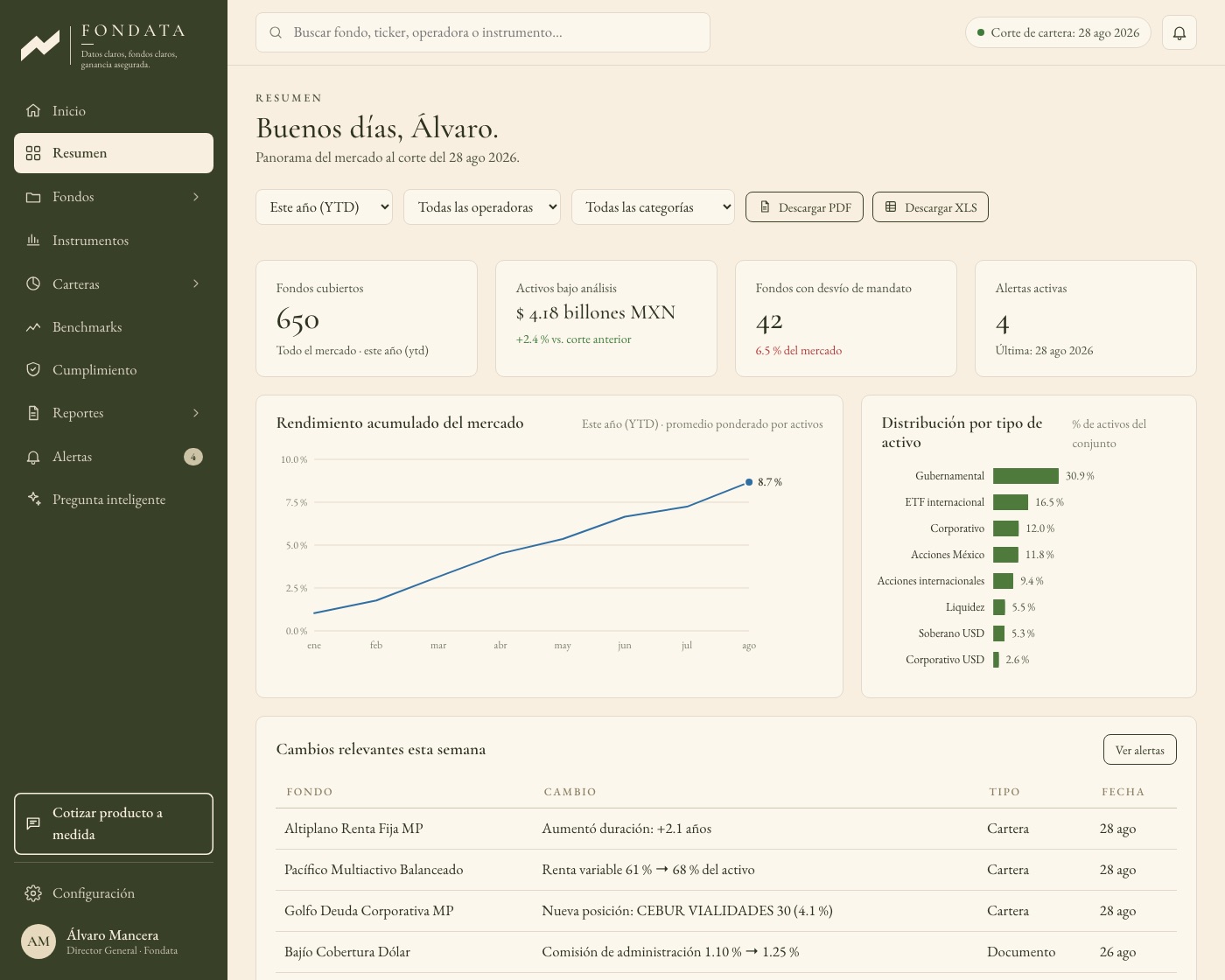Click the Instrumentos bar chart icon

[33, 240]
